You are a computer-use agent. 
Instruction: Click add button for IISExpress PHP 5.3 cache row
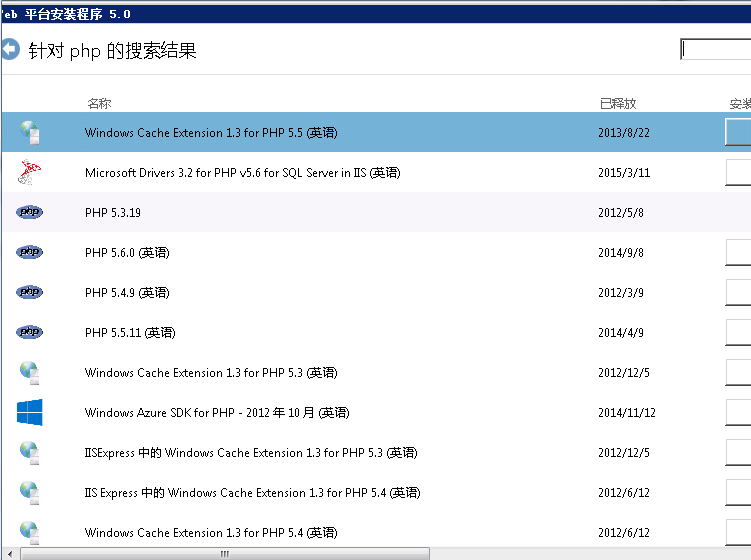click(738, 453)
